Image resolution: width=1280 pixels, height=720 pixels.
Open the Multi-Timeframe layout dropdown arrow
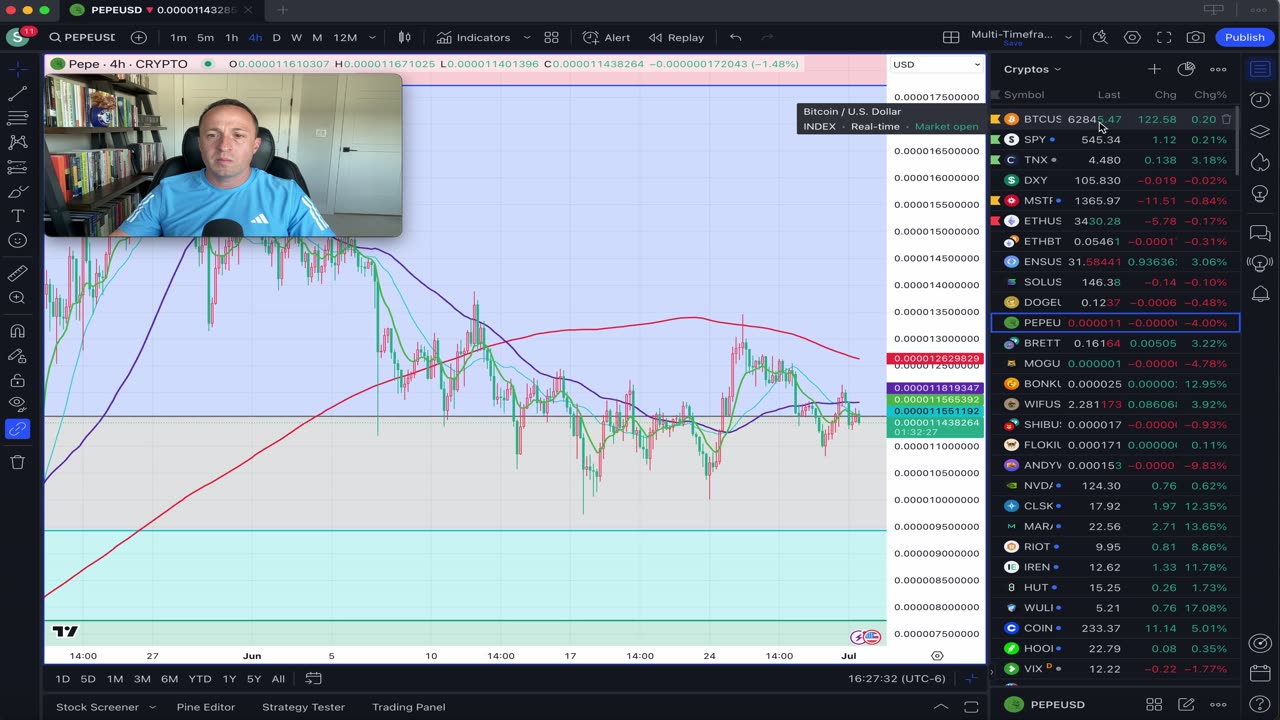(1068, 37)
